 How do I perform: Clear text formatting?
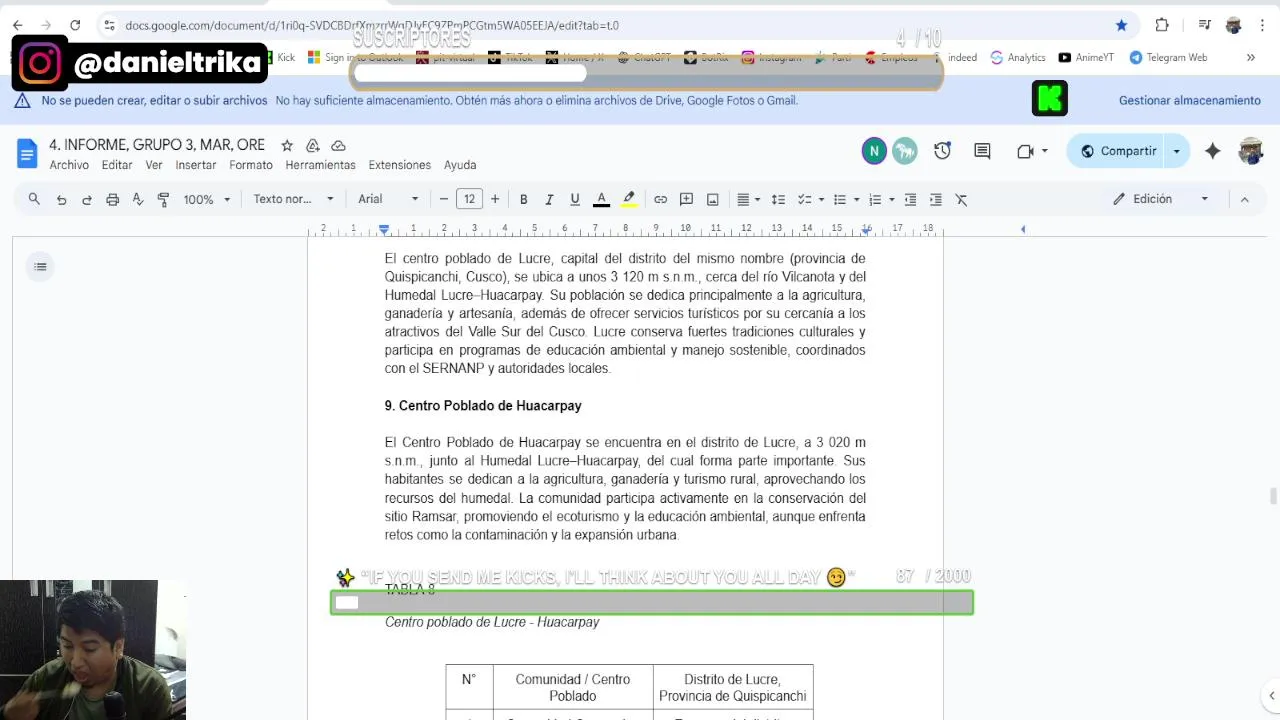[961, 199]
